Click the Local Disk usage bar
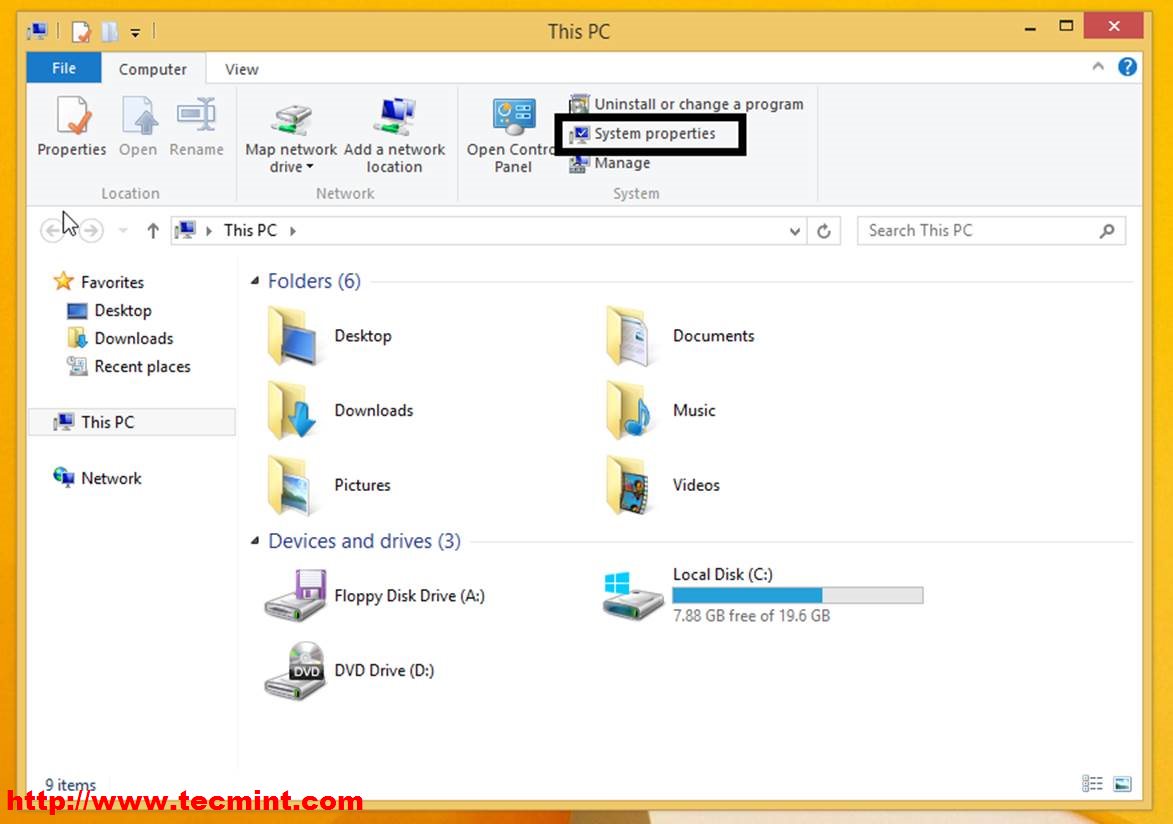The height and width of the screenshot is (824, 1173). click(797, 595)
